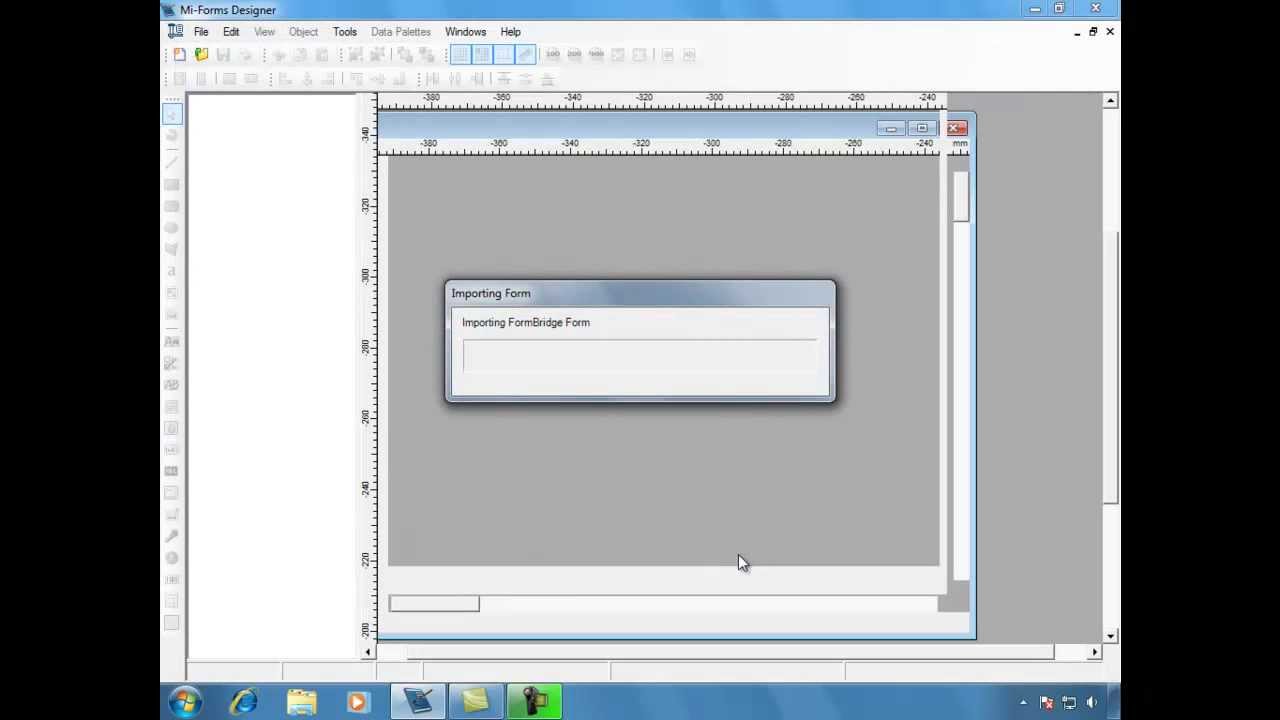Viewport: 1280px width, 720px height.
Task: Select the Line drawing tool
Action: 172,162
